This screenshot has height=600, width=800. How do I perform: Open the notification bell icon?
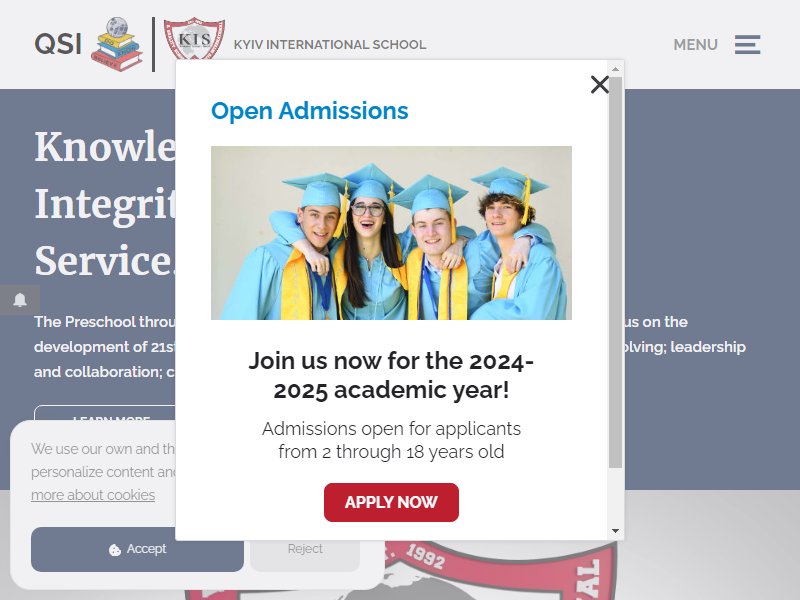click(20, 299)
